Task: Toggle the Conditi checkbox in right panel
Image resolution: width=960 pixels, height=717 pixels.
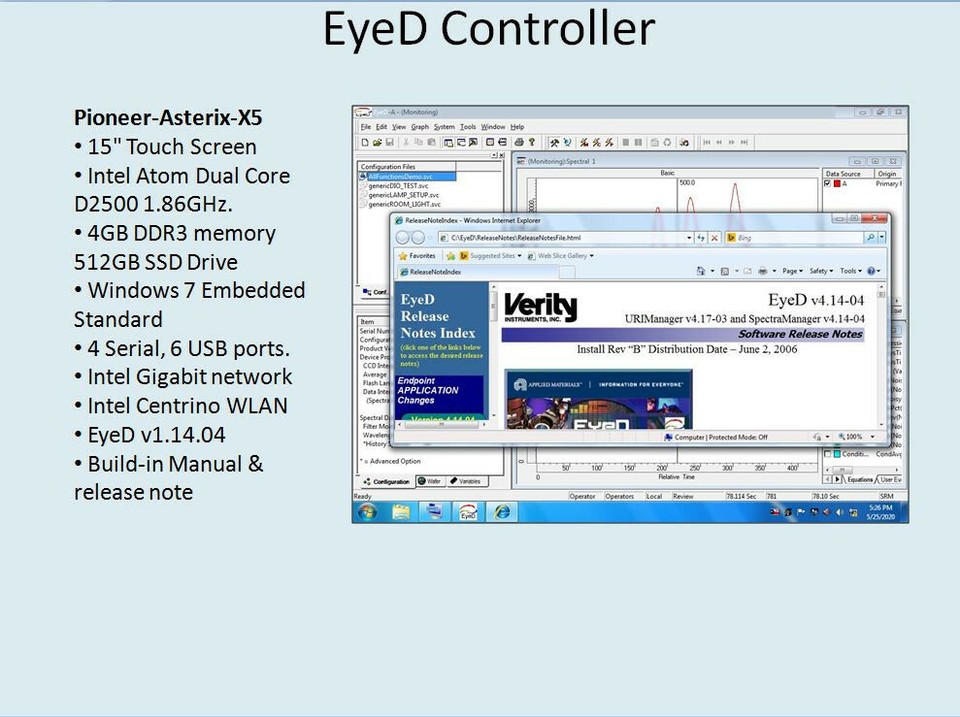Action: tap(827, 452)
